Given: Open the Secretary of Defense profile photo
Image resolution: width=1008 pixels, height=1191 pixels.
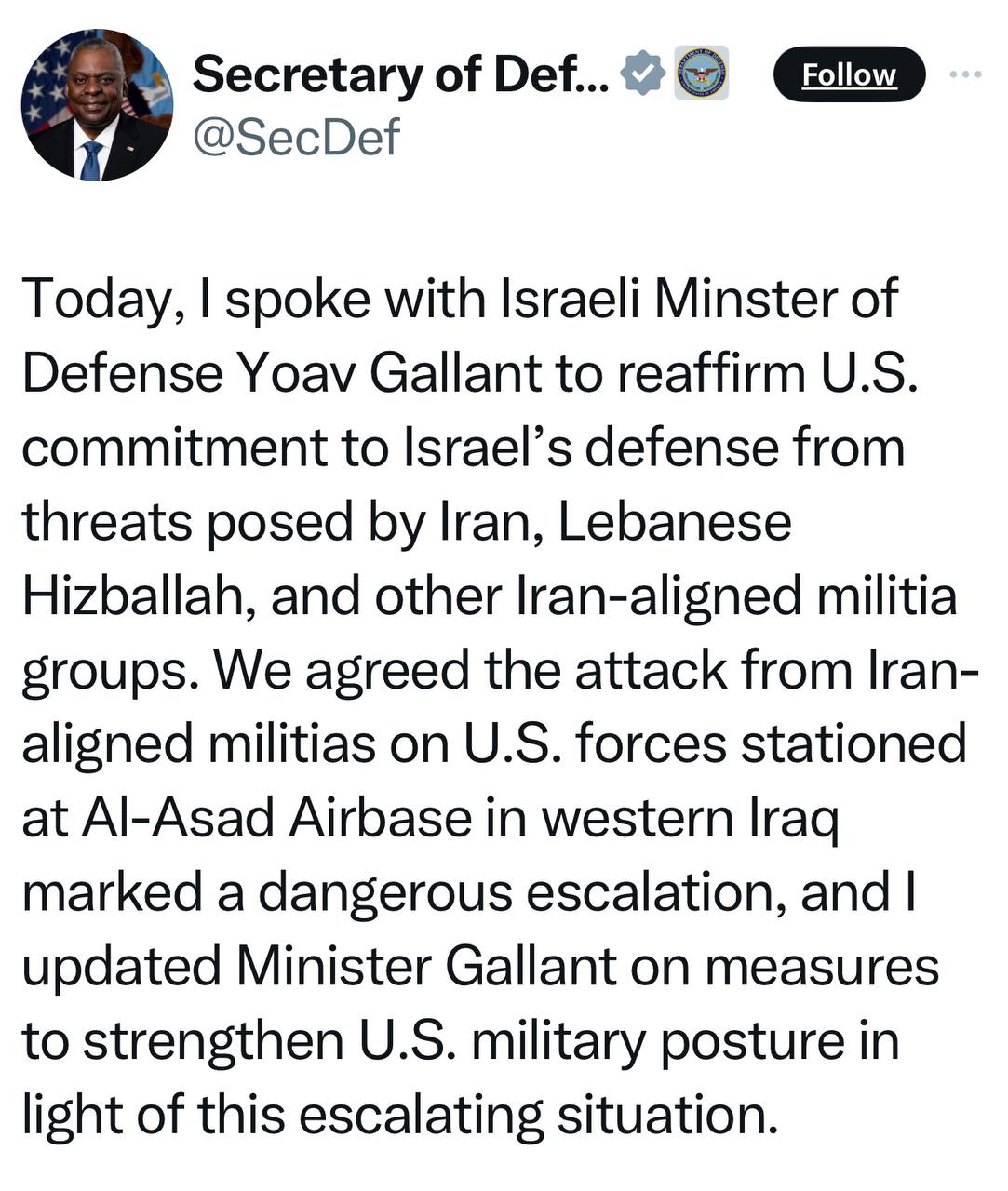Looking at the screenshot, I should [x=97, y=105].
